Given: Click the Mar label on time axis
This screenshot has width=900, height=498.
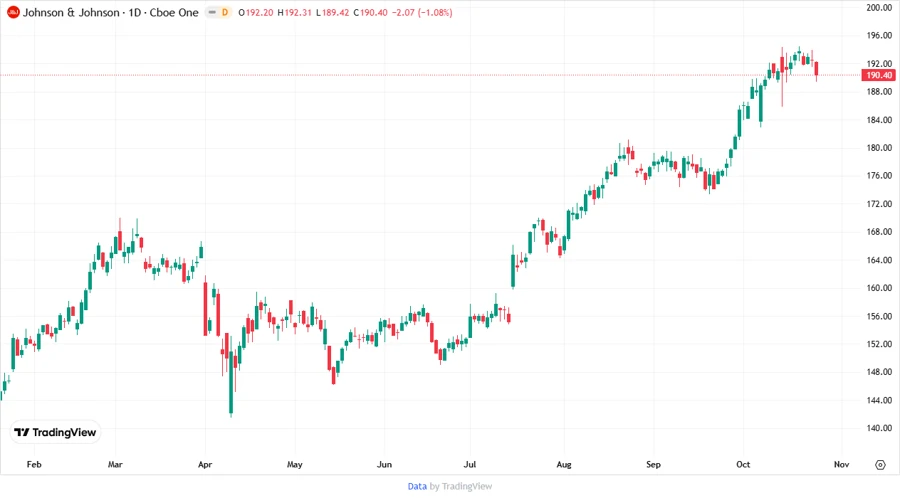Looking at the screenshot, I should coord(115,464).
